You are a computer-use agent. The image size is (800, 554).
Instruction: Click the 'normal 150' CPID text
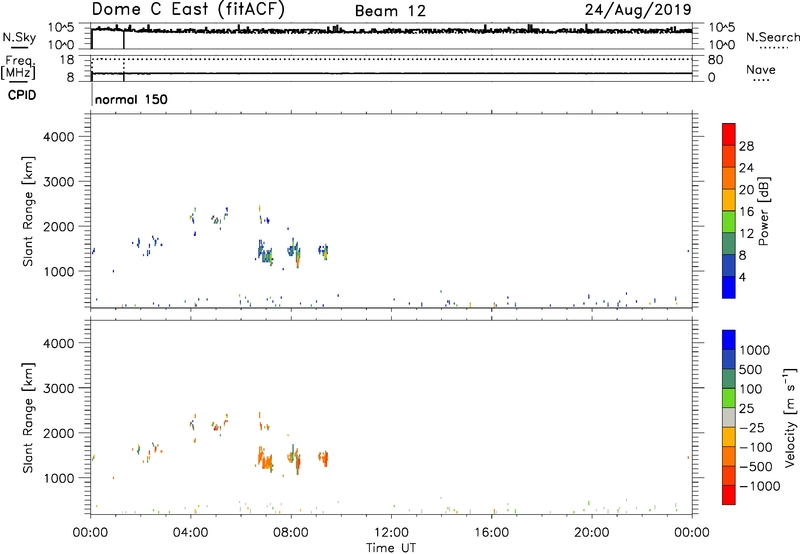tap(131, 99)
